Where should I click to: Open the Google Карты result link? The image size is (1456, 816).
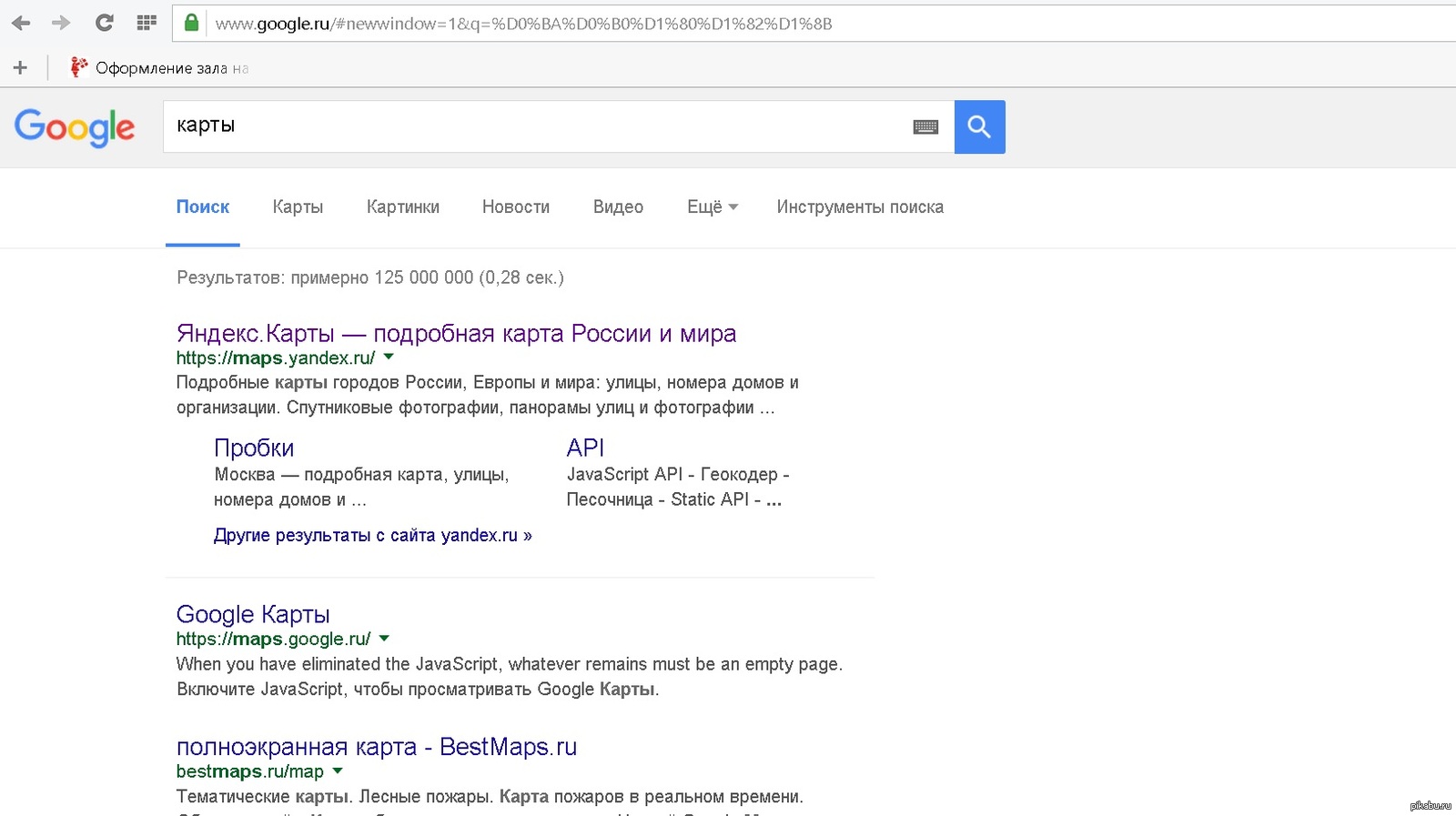click(x=253, y=614)
